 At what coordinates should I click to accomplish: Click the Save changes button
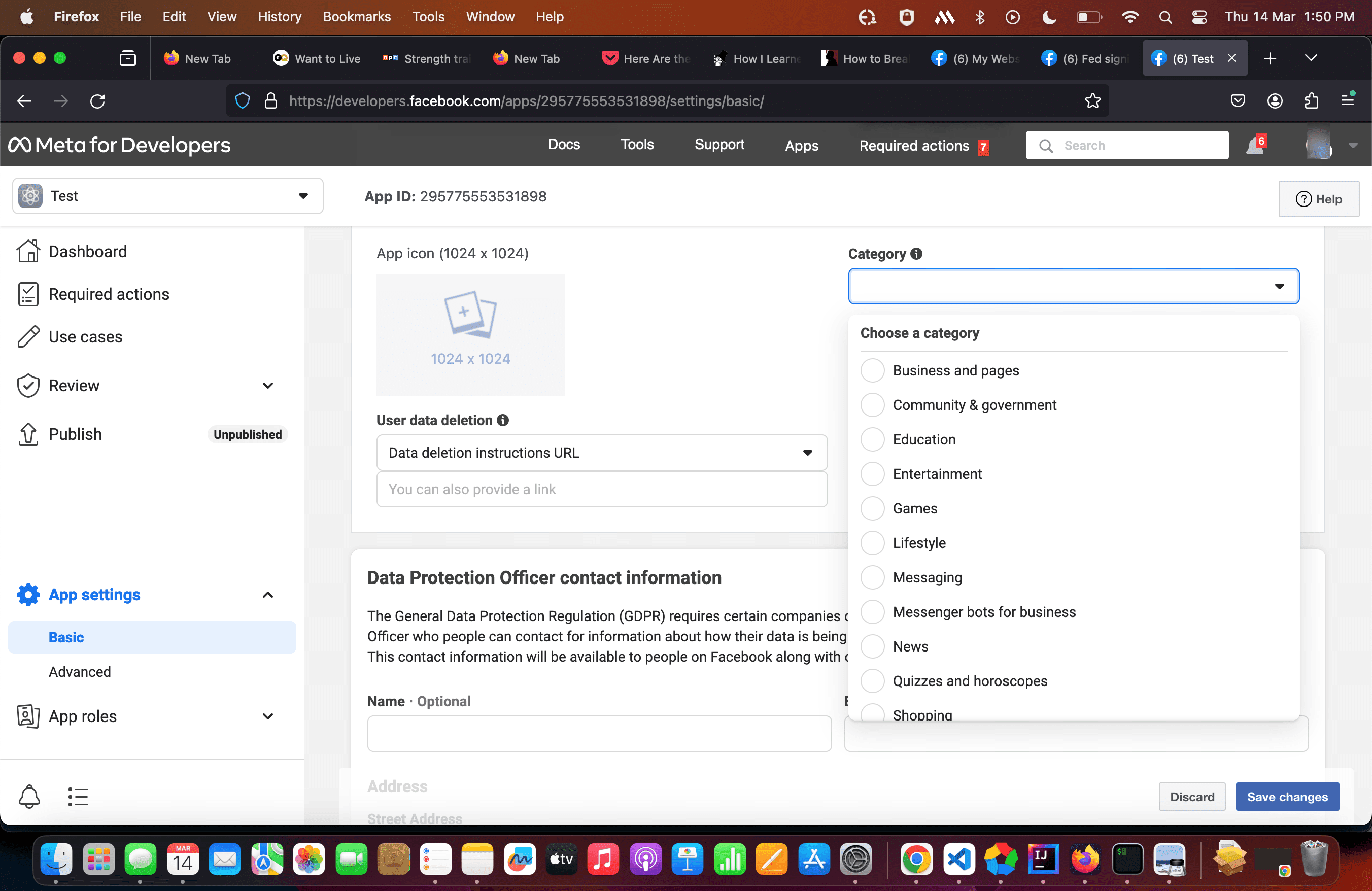click(1287, 797)
